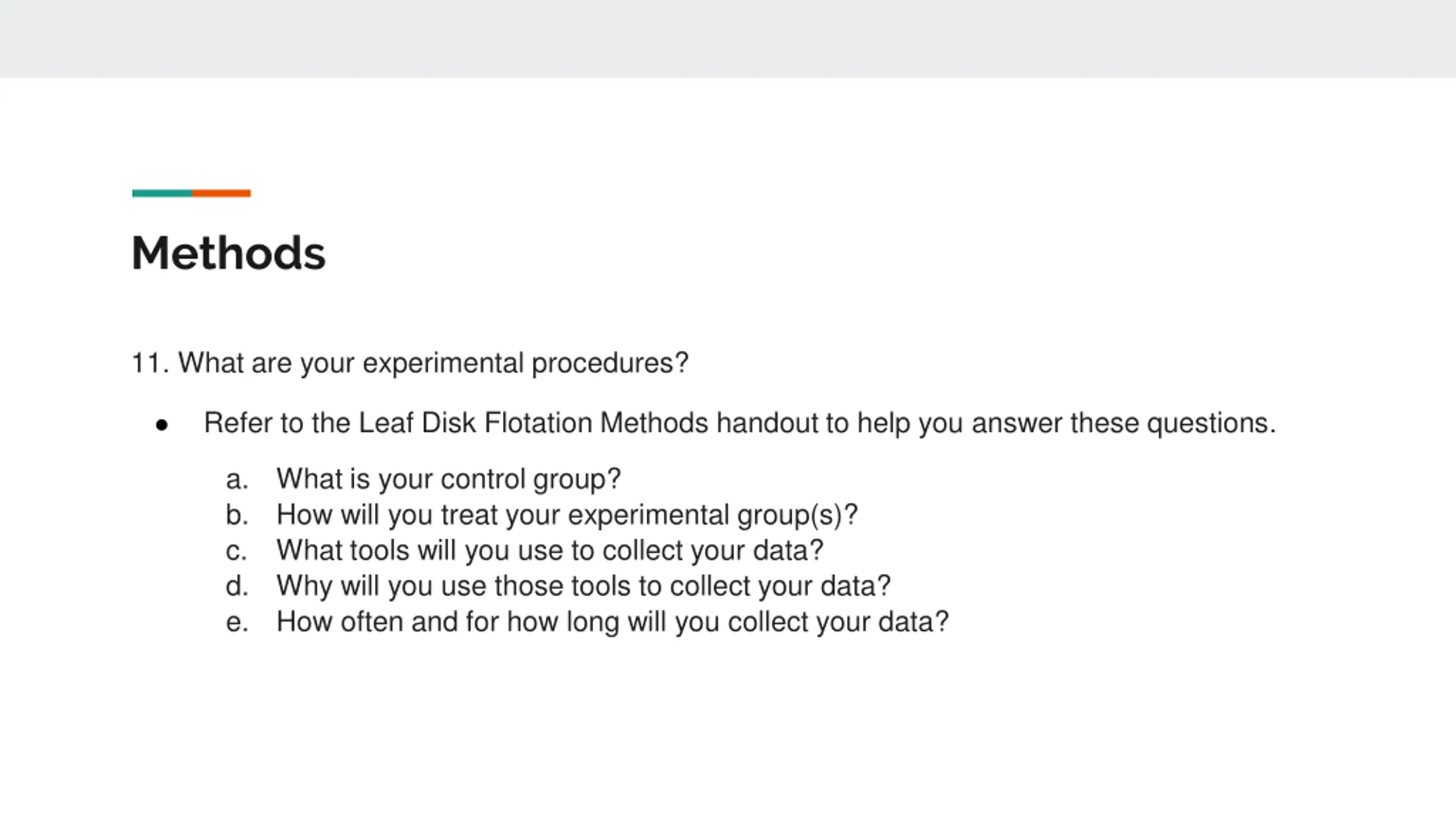
Task: Select item b about experimental group(s)
Action: click(x=567, y=515)
